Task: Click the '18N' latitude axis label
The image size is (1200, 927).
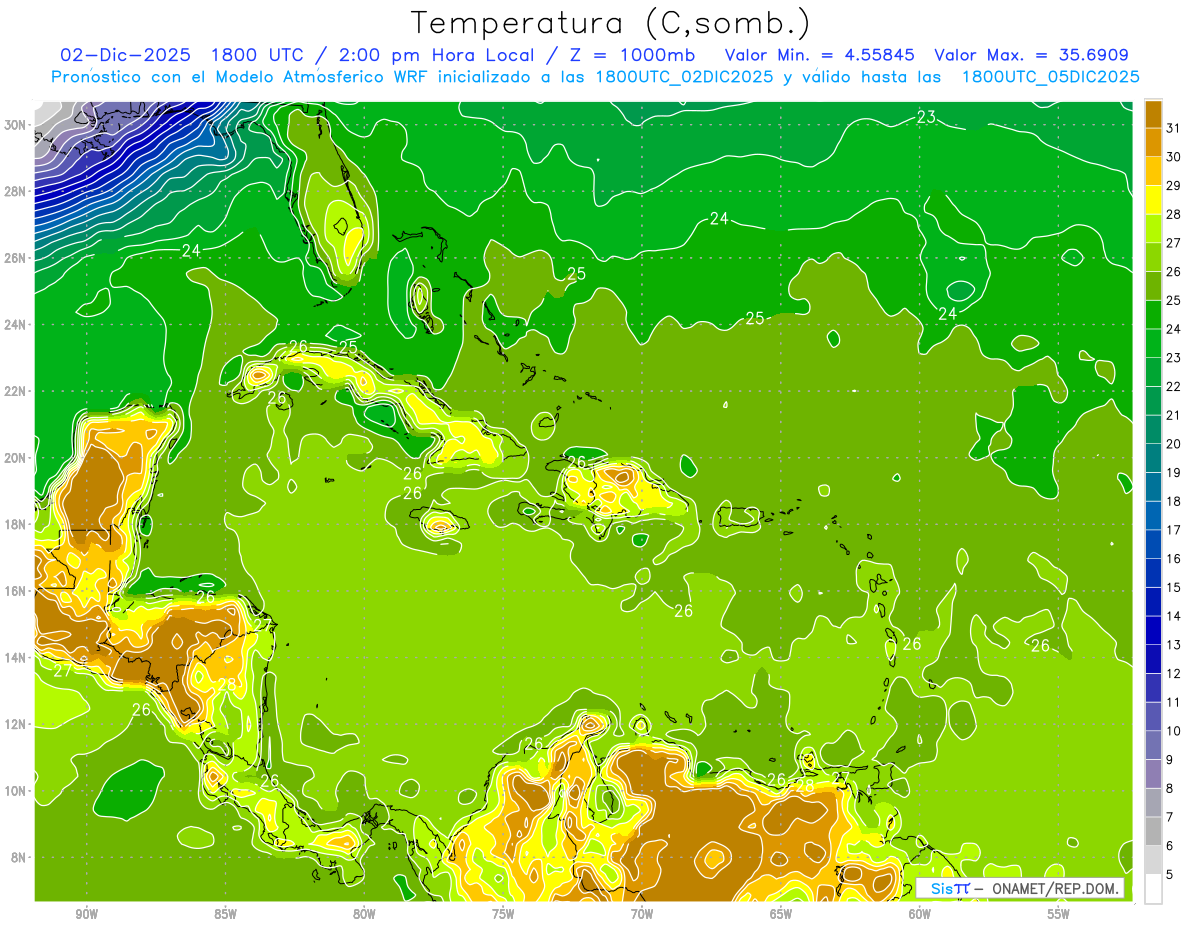Action: click(x=16, y=524)
